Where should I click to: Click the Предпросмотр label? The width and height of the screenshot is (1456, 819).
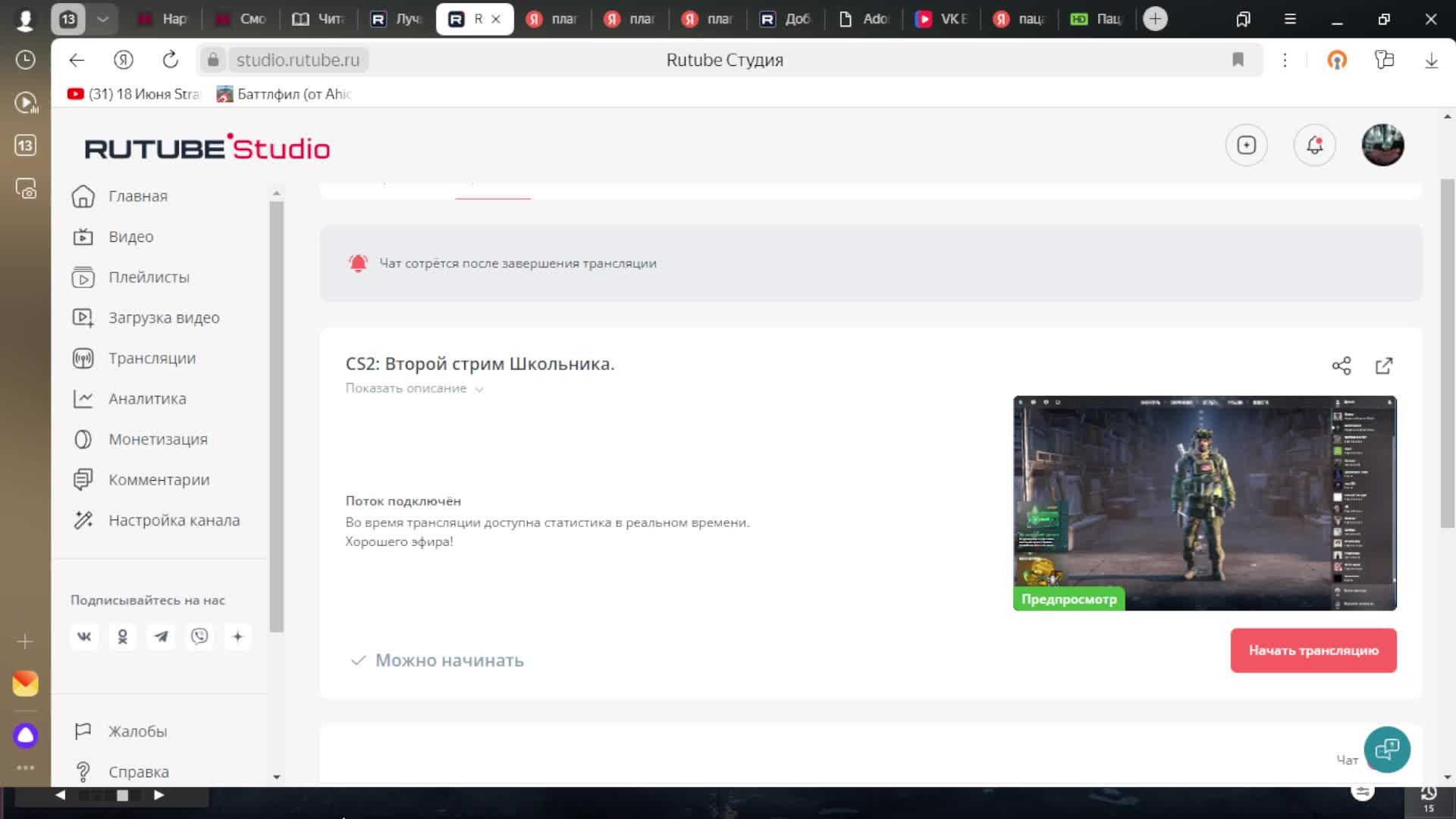click(x=1069, y=599)
